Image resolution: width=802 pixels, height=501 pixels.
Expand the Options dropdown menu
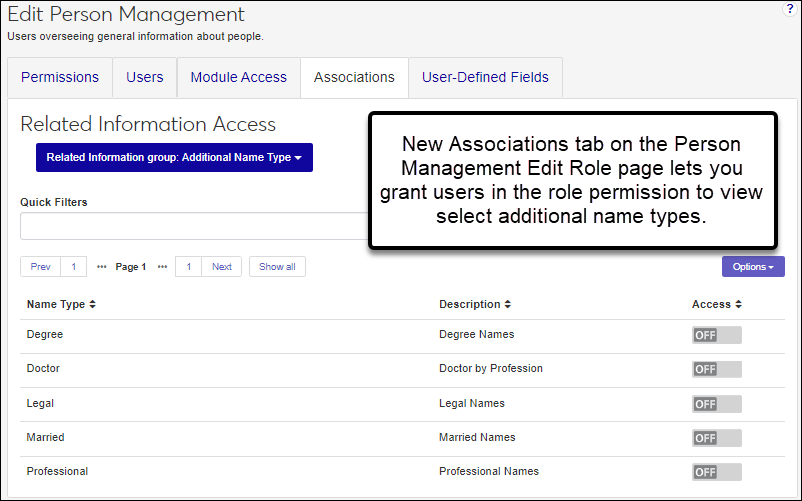tap(753, 267)
